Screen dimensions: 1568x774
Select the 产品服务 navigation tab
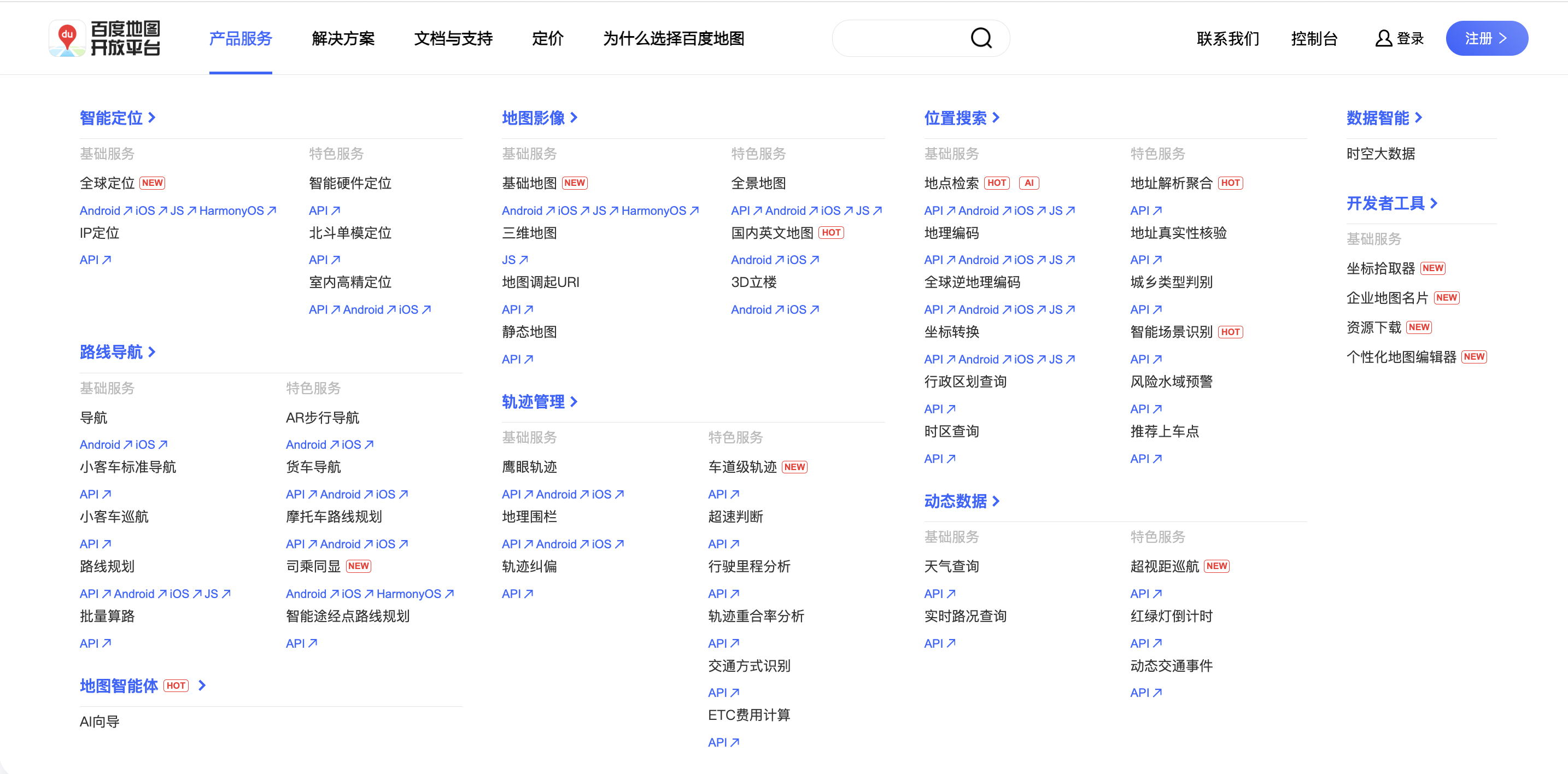coord(241,38)
